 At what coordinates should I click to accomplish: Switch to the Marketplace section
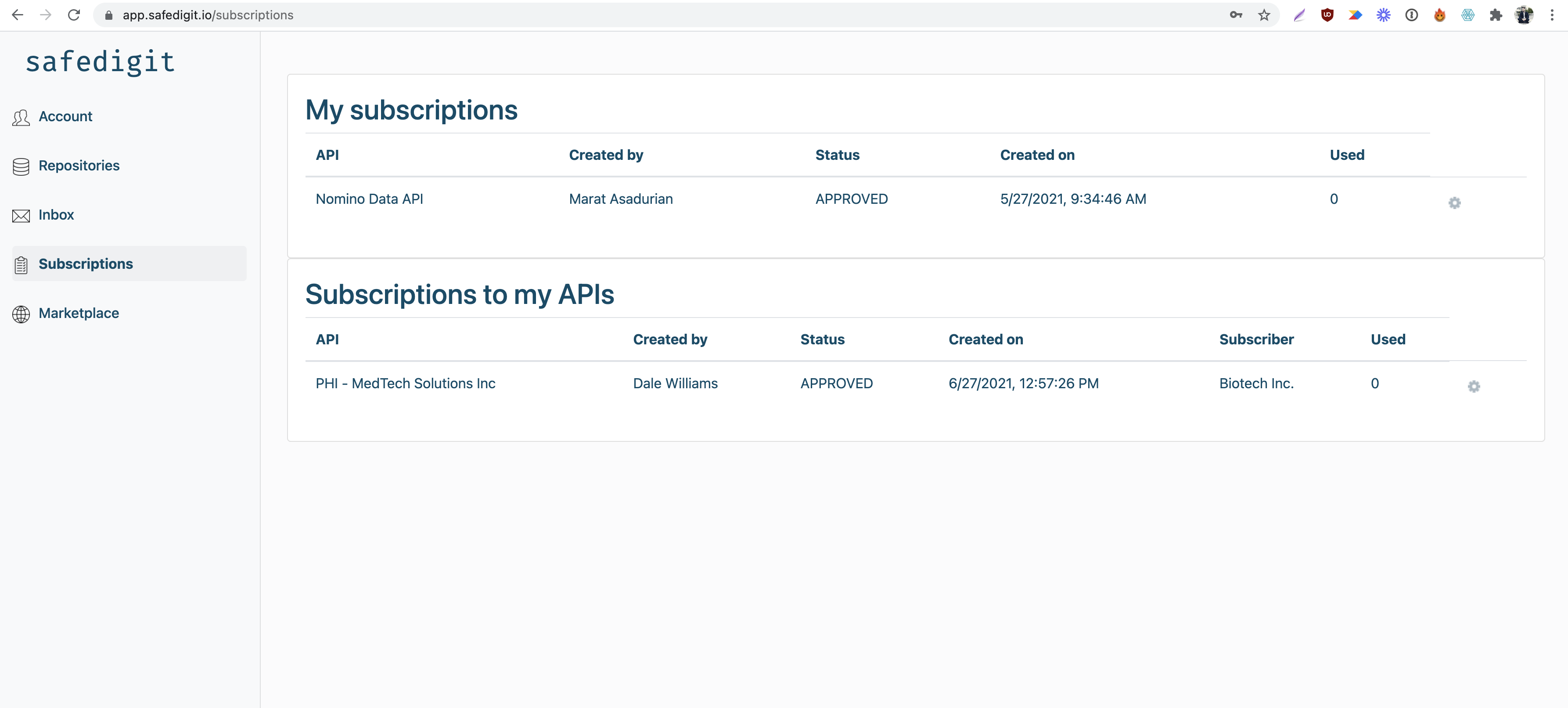pyautogui.click(x=79, y=313)
